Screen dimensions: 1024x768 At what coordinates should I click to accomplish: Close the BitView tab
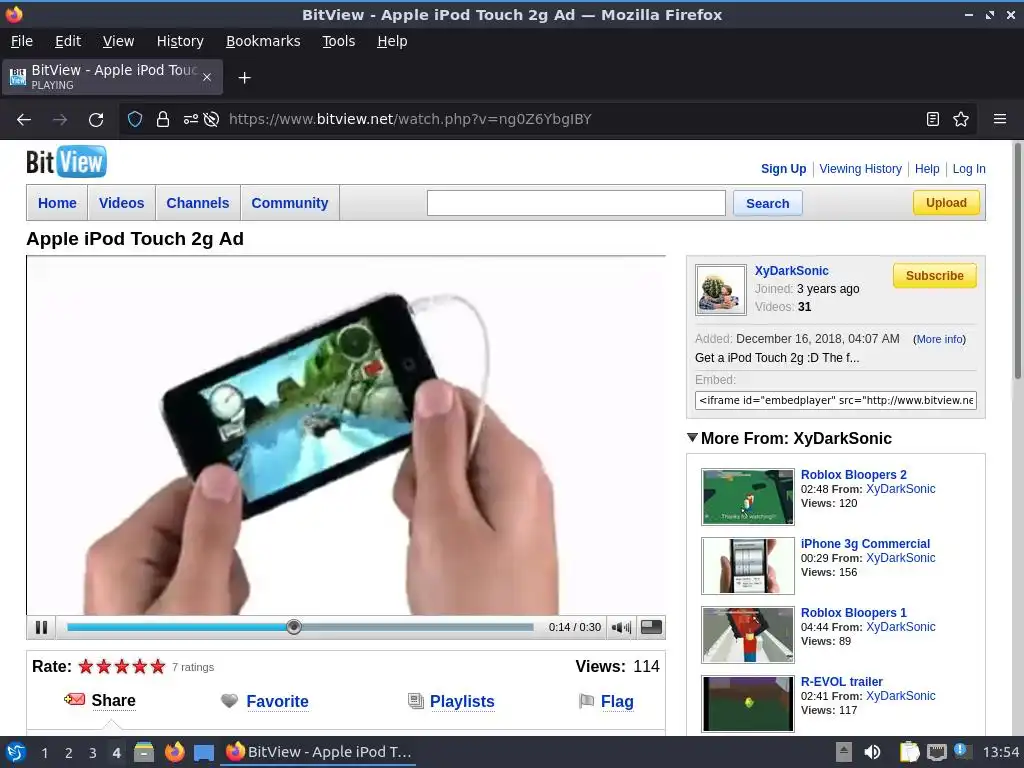click(x=206, y=77)
